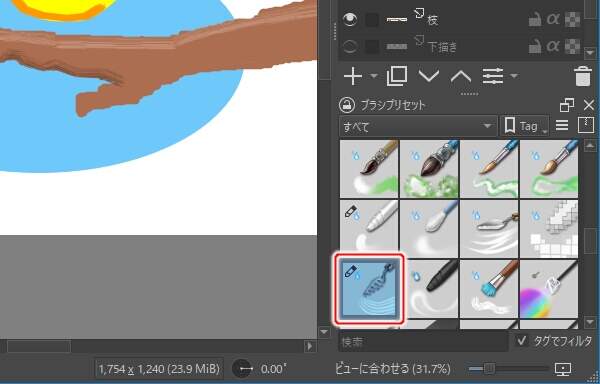Viewport: 600px width, 384px height.
Task: Open the ビューに合わせる (31.7%) zoom dropdown
Action: [x=393, y=369]
